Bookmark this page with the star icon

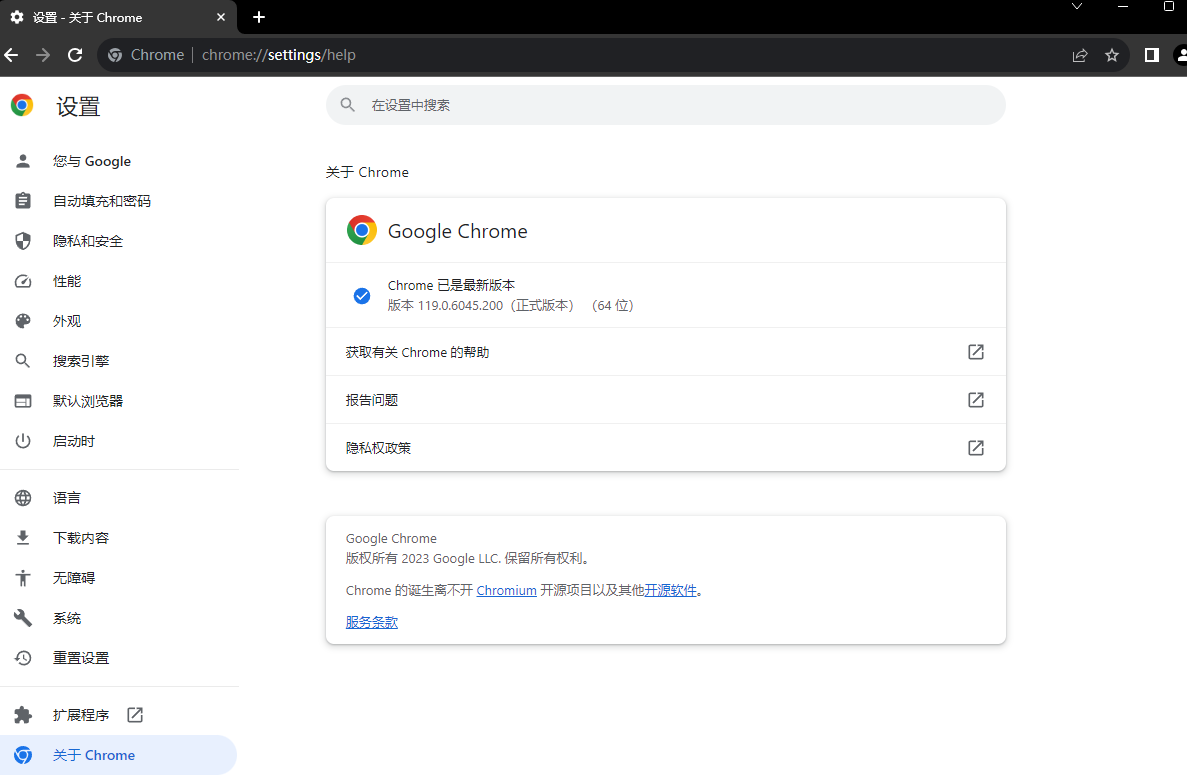click(x=1112, y=55)
